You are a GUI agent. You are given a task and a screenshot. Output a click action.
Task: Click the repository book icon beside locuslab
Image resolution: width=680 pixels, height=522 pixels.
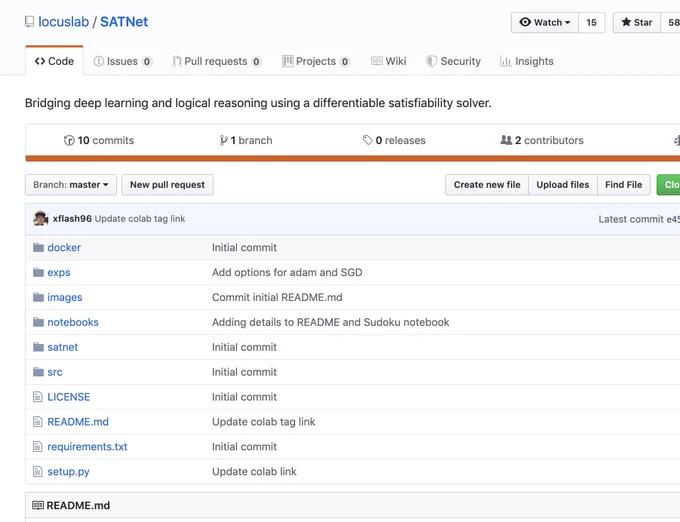click(x=29, y=22)
